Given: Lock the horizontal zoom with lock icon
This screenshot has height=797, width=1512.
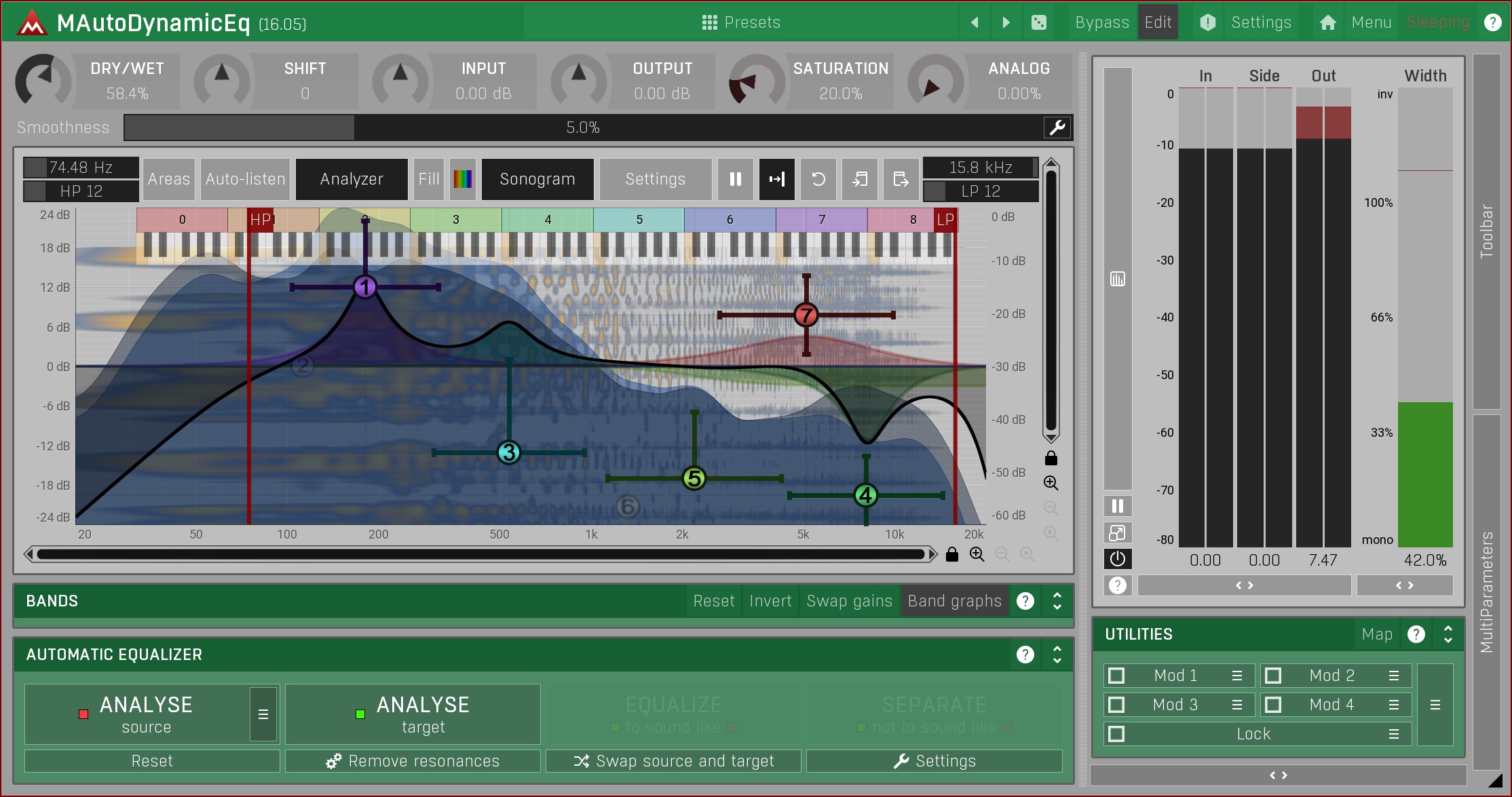Looking at the screenshot, I should (952, 554).
